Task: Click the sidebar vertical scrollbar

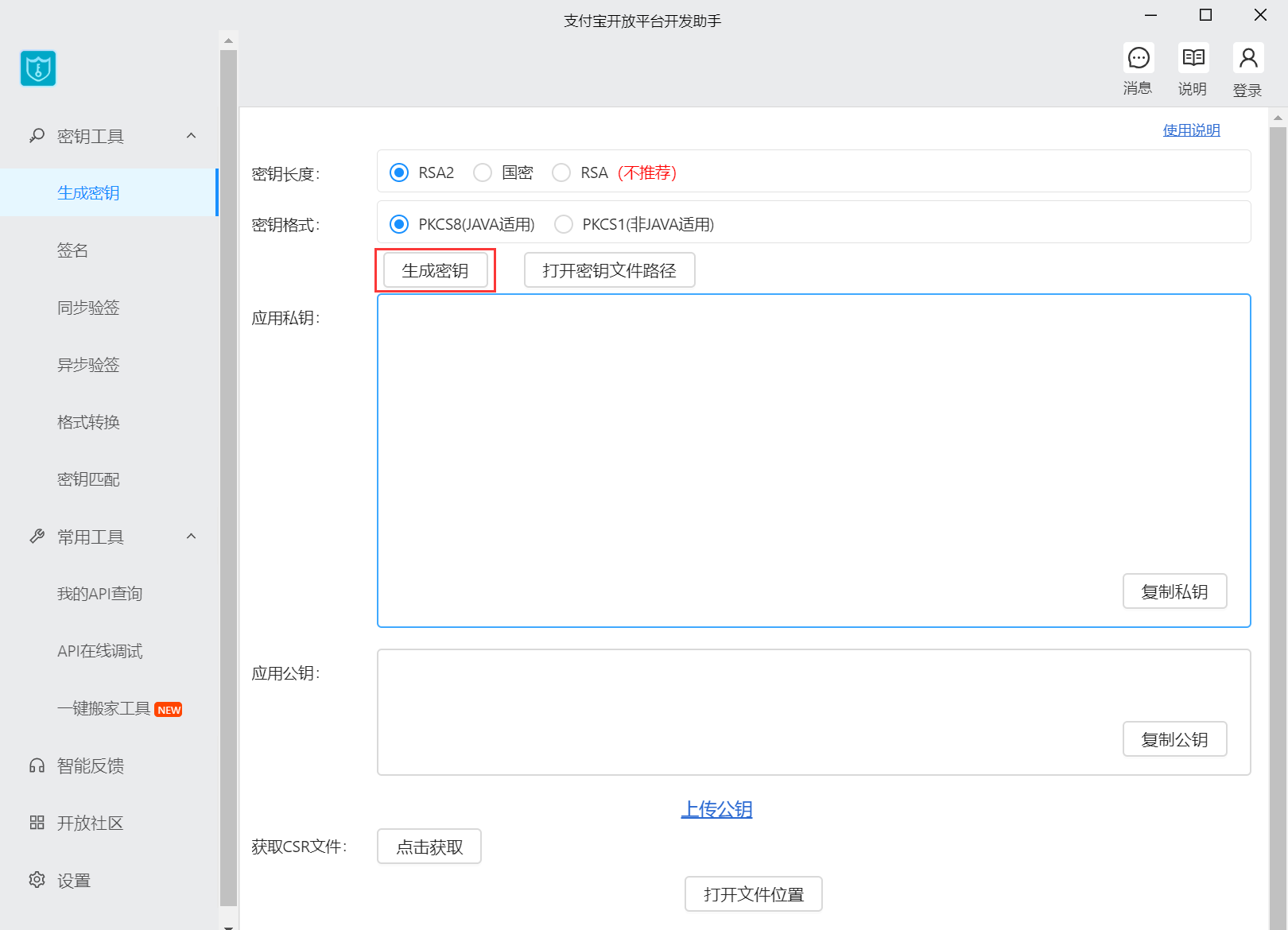Action: pos(228,477)
